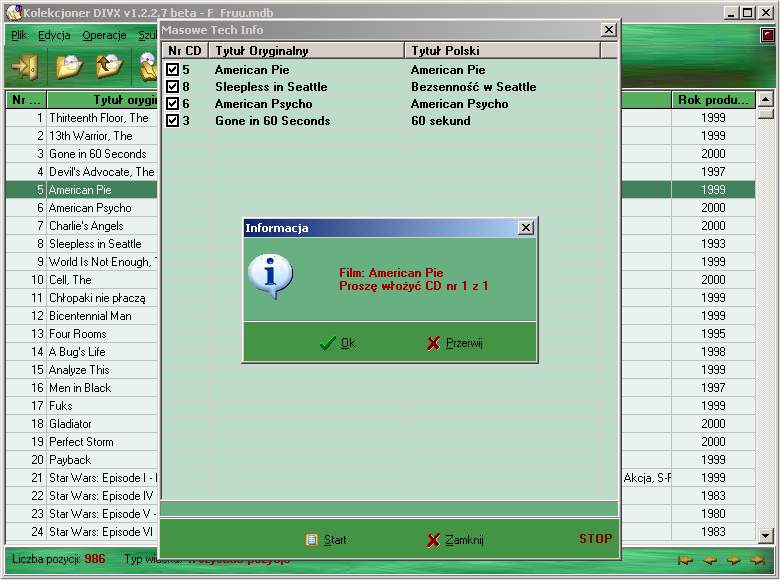Go to next record arrow icon
This screenshot has height=580, width=780.
[x=734, y=560]
